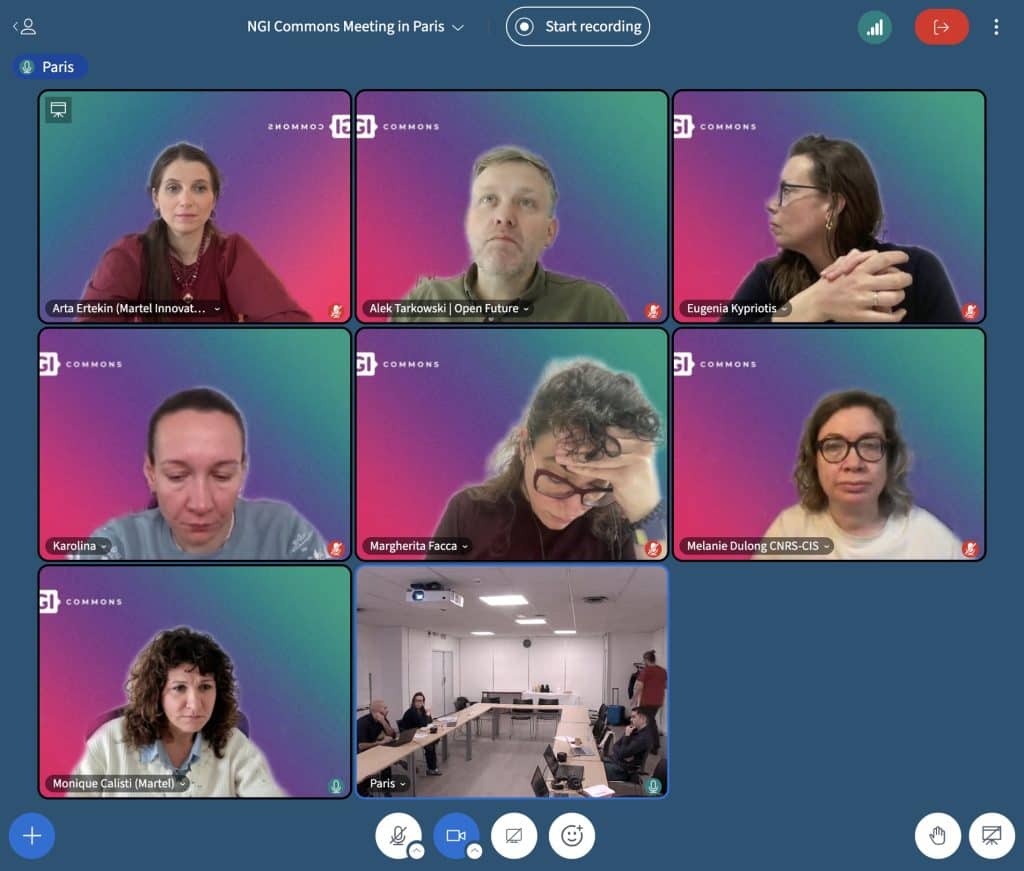This screenshot has width=1024, height=871.
Task: Select the Paris room video tile
Action: [x=512, y=682]
